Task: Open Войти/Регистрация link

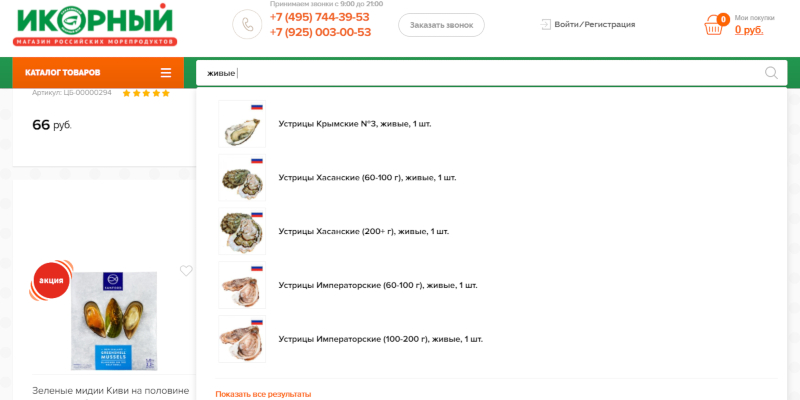Action: [595, 24]
